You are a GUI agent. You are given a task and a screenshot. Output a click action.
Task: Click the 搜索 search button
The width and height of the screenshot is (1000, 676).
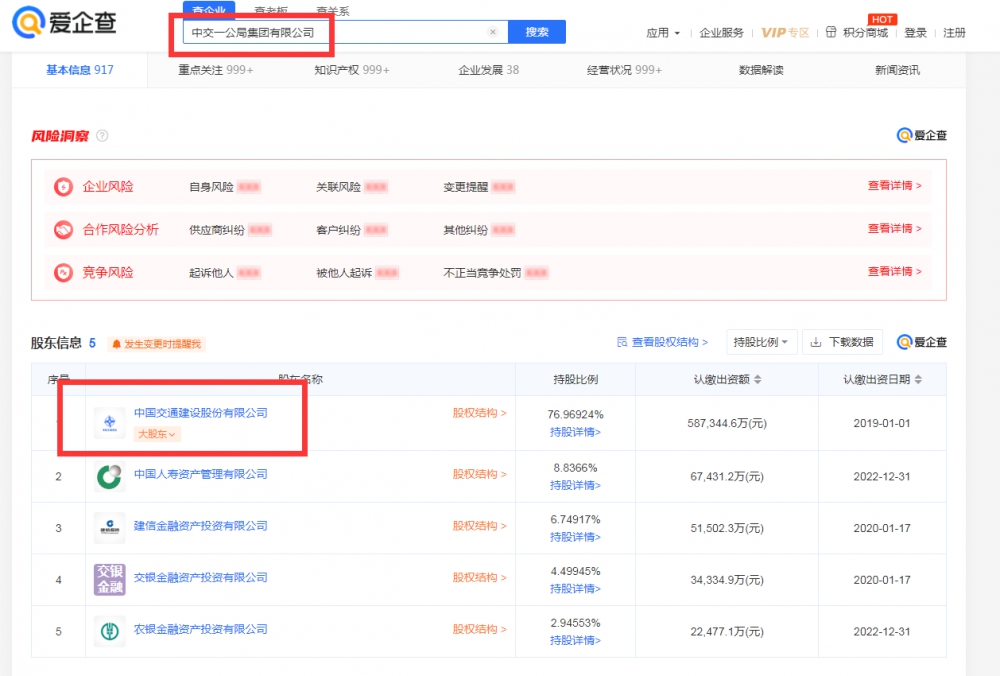pyautogui.click(x=536, y=32)
